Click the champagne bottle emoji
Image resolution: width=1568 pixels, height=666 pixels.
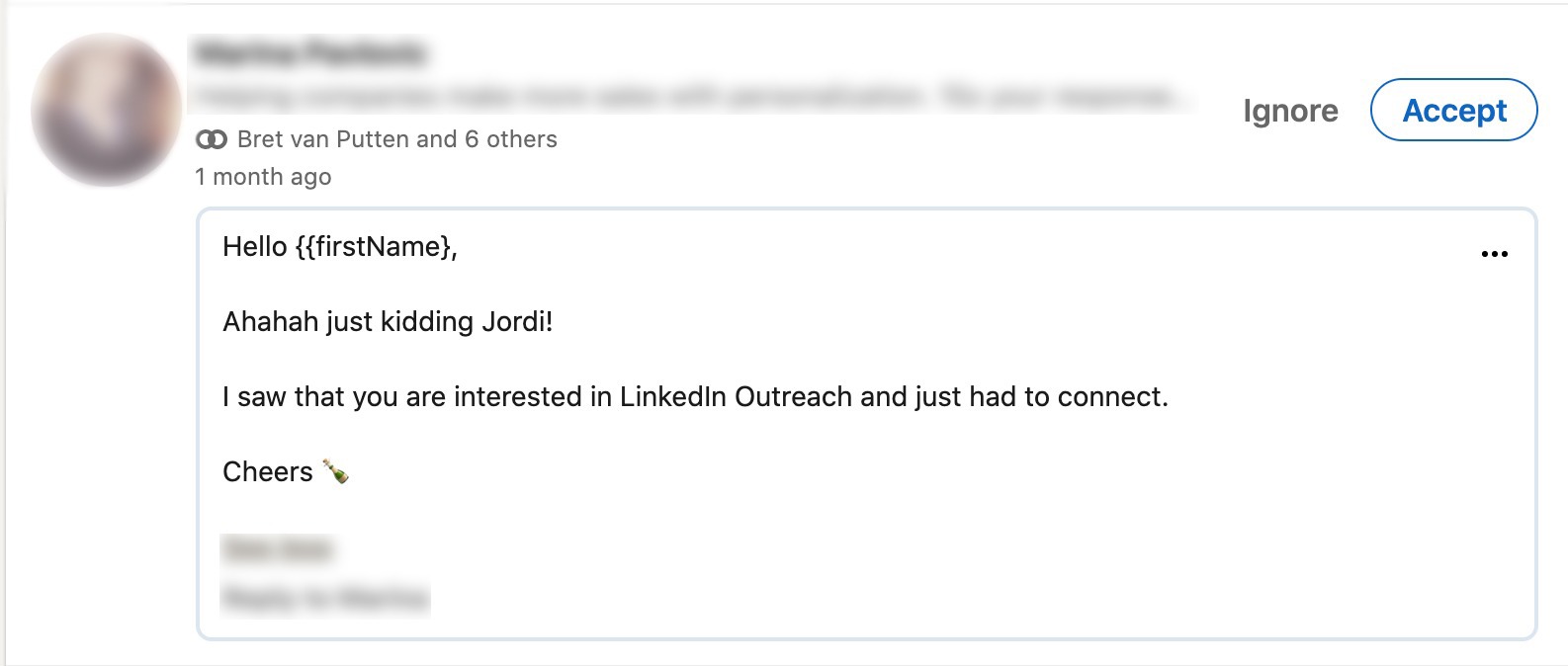(x=335, y=471)
